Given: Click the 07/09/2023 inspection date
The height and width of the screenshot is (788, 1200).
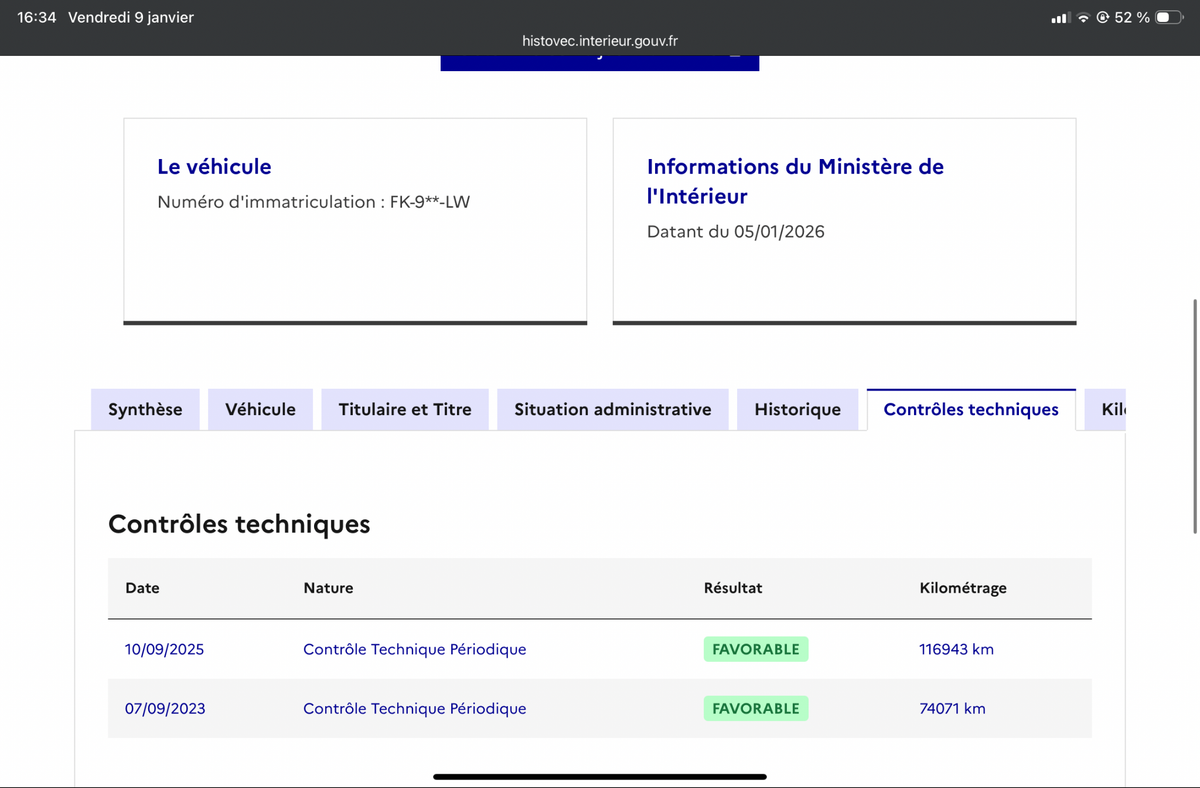Looking at the screenshot, I should 165,708.
